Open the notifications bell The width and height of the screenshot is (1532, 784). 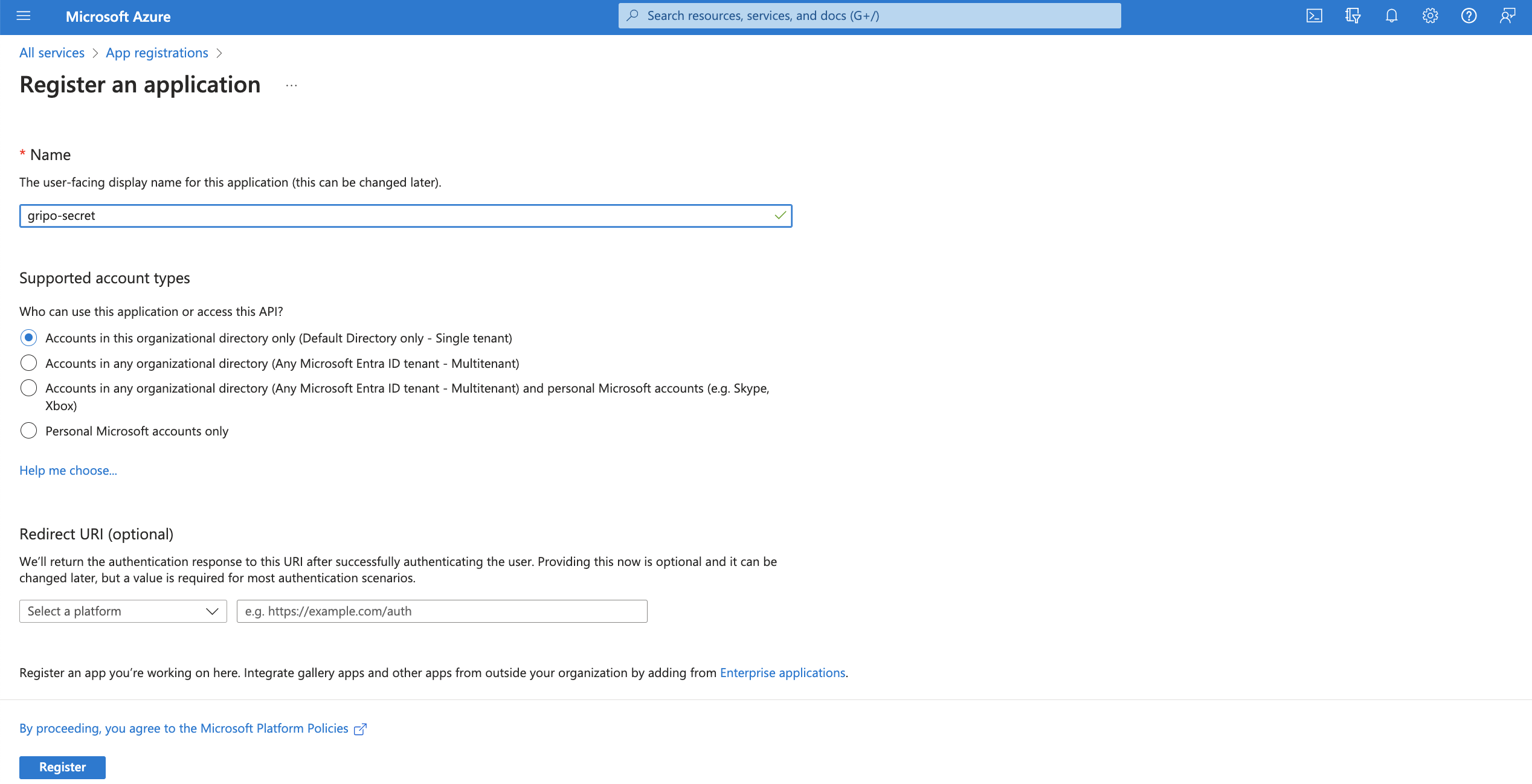[1391, 16]
